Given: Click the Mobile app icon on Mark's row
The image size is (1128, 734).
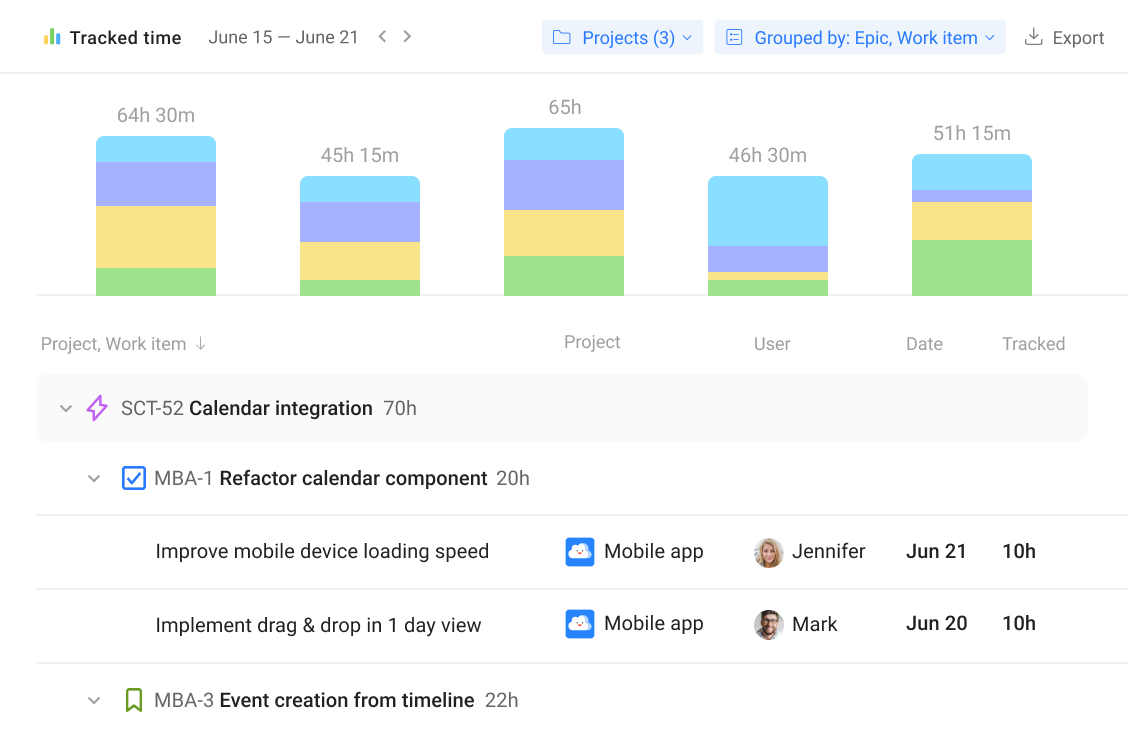Looking at the screenshot, I should (x=579, y=623).
